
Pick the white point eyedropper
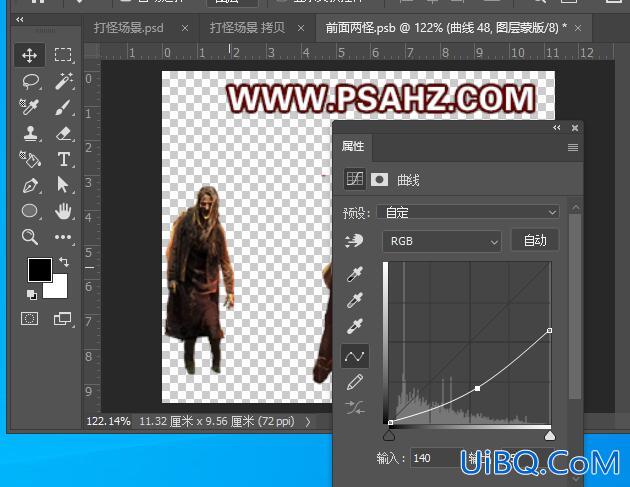pyautogui.click(x=355, y=326)
